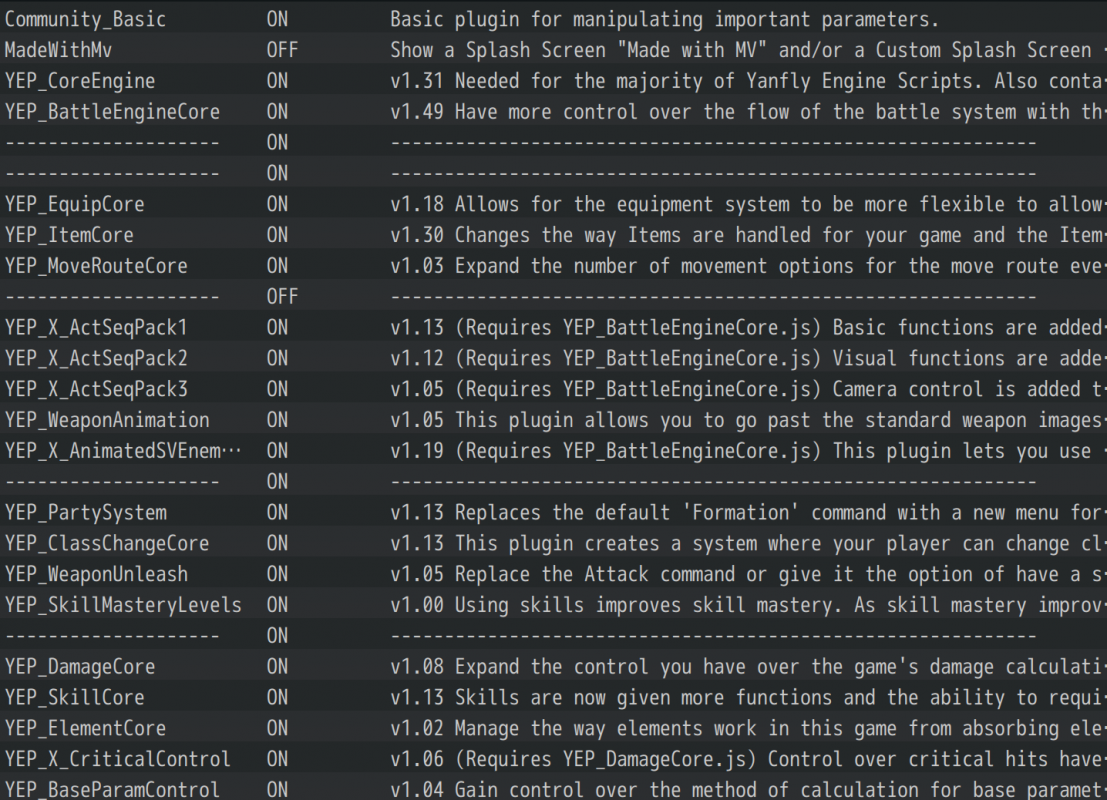Click the 'v1.12 (Requires YEP_BattleEngineCore.js) Visual' description
The image size is (1107, 800).
tap(747, 359)
